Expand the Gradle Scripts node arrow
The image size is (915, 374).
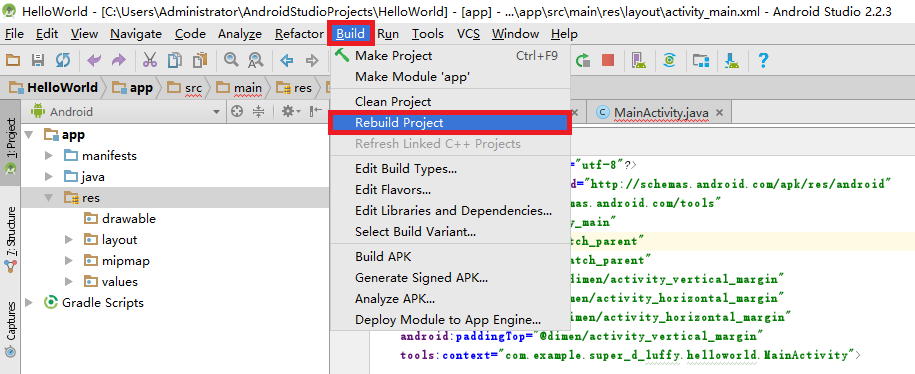tap(29, 302)
